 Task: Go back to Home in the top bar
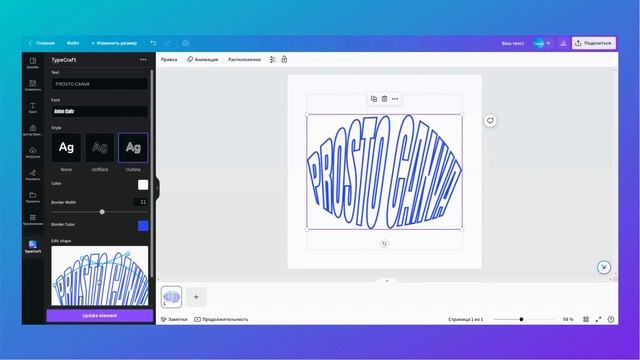42,43
